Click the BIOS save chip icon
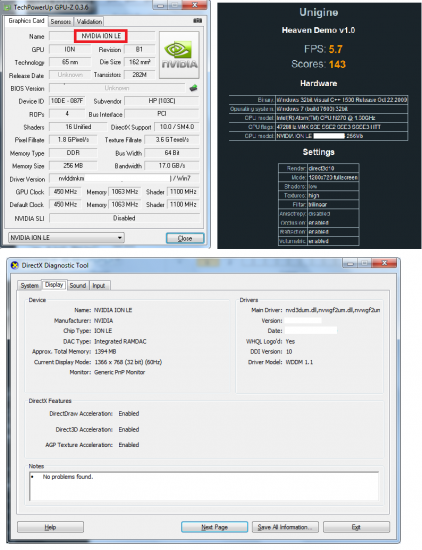 [x=193, y=88]
